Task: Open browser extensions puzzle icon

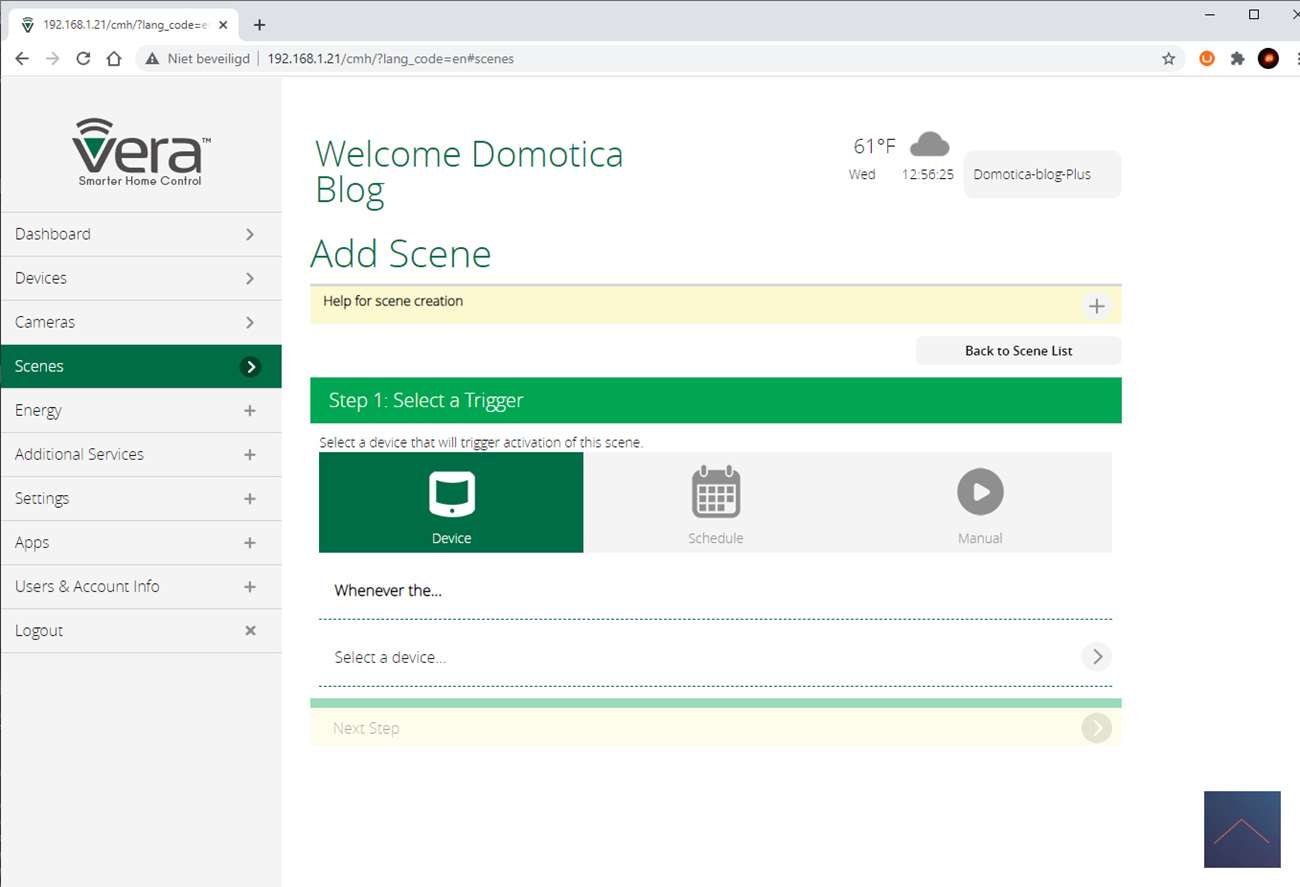Action: [x=1237, y=59]
